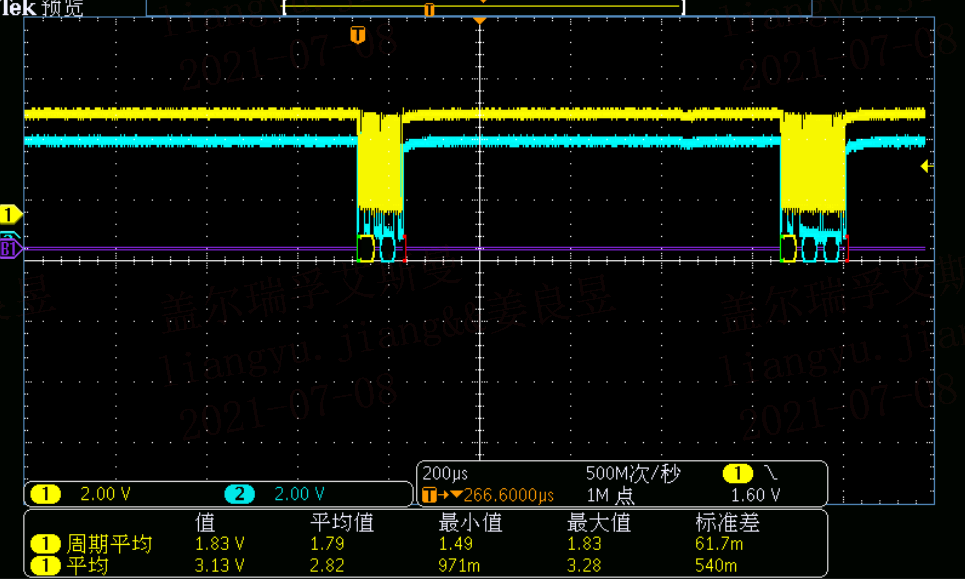Click the 1M 点 record length readout
The width and height of the screenshot is (965, 580).
610,496
